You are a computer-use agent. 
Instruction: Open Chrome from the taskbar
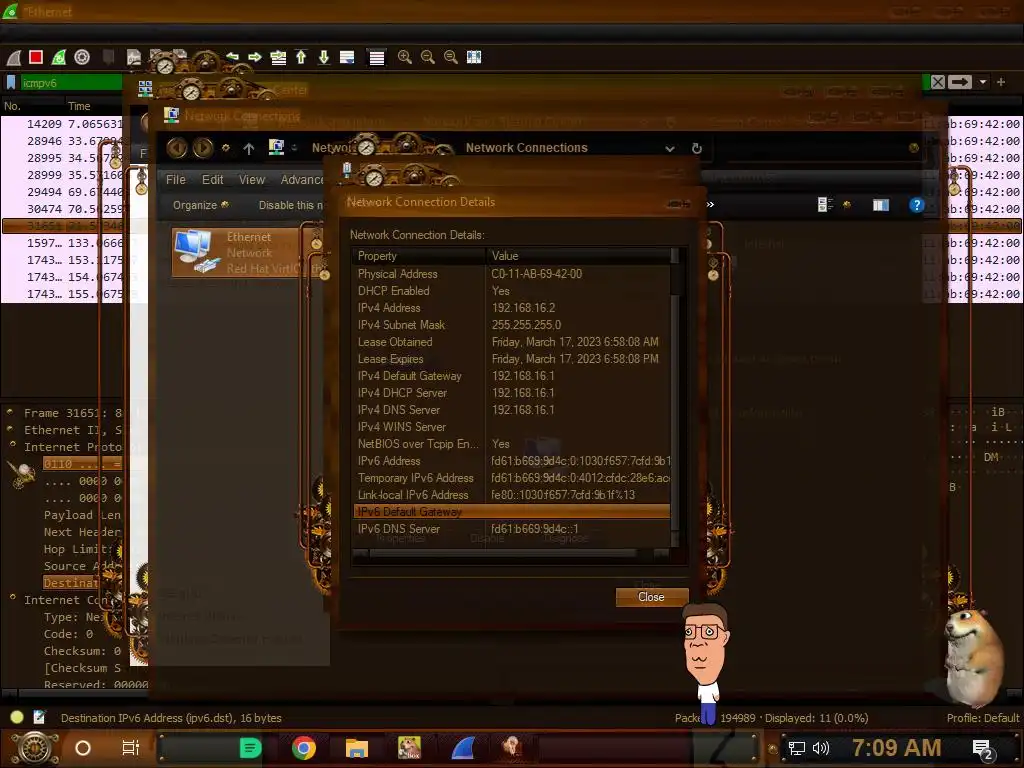point(304,748)
